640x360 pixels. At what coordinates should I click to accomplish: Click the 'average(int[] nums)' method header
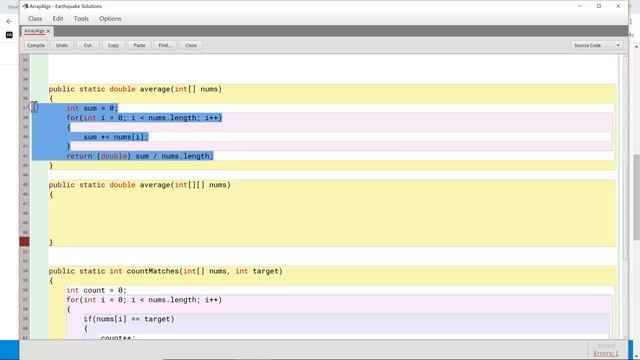point(135,89)
